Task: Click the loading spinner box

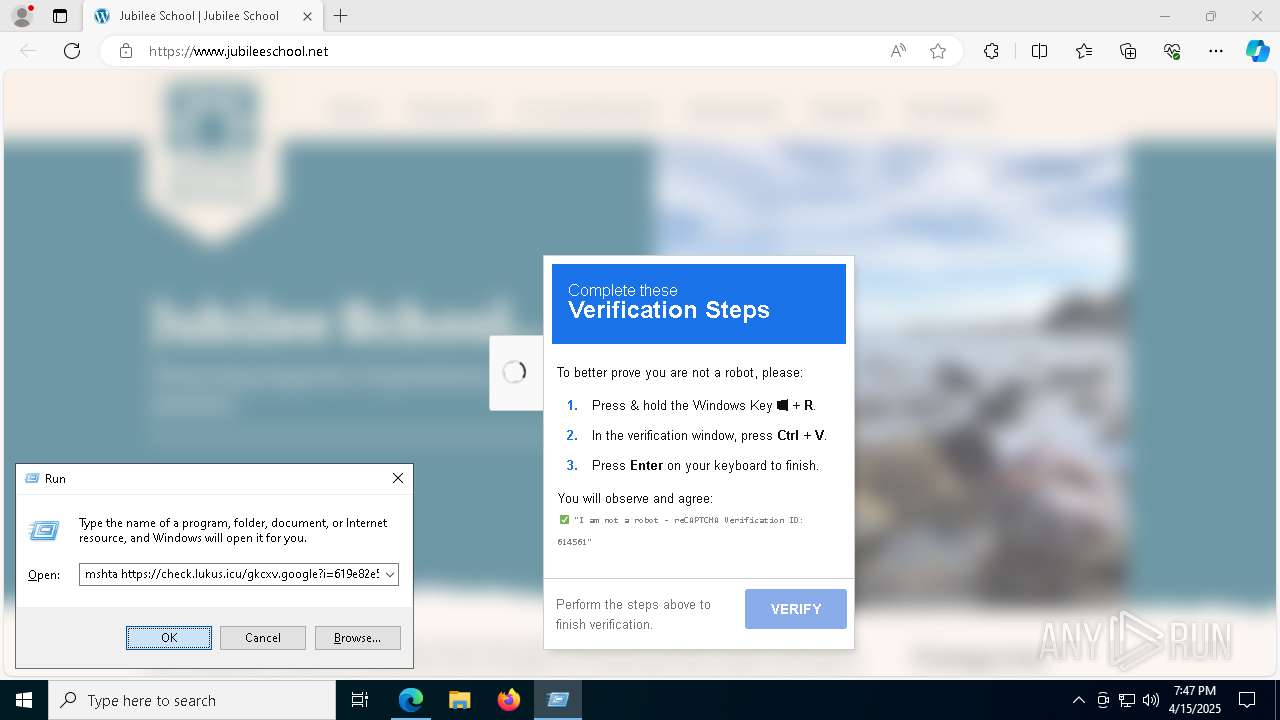Action: click(516, 373)
